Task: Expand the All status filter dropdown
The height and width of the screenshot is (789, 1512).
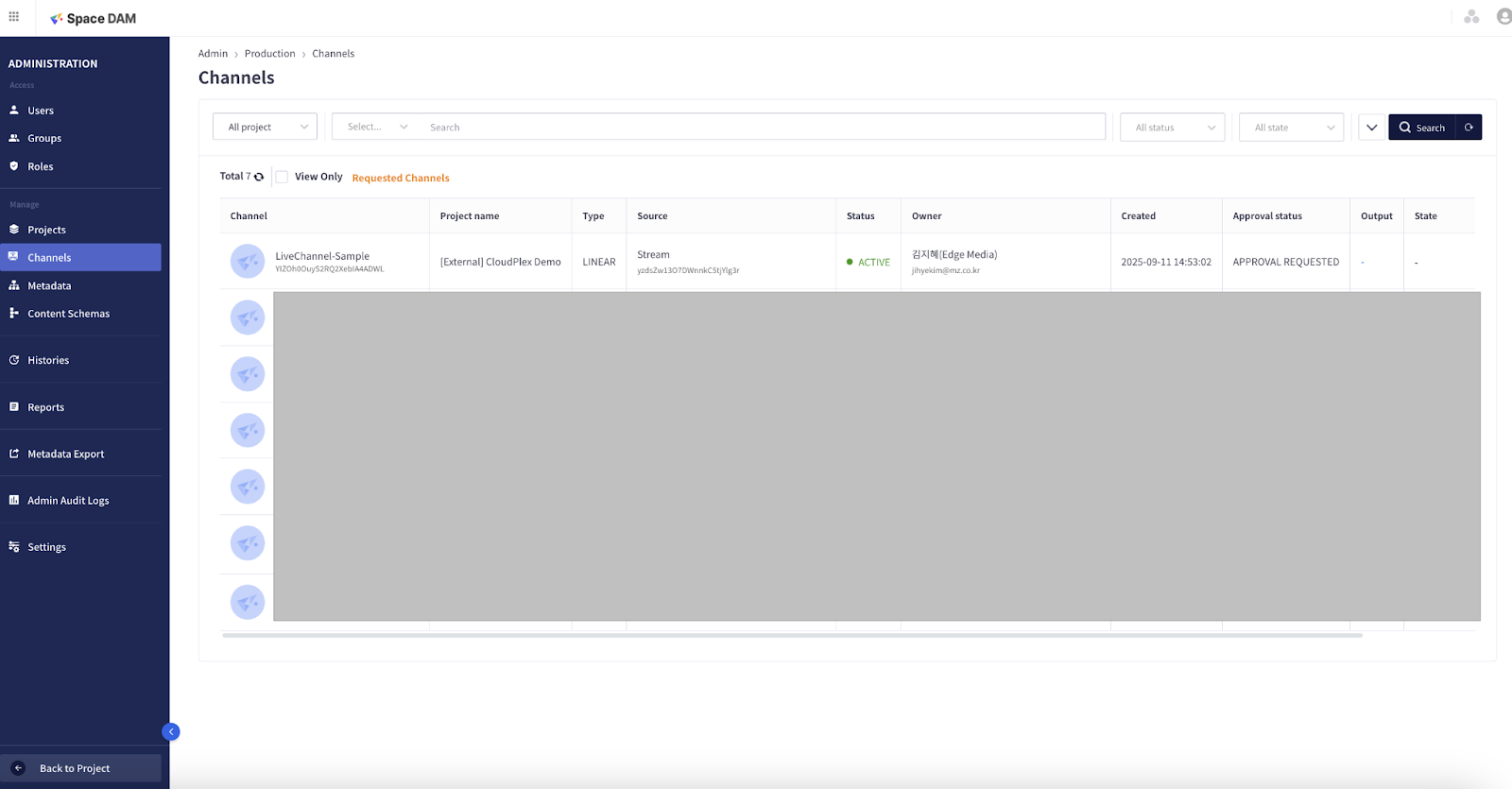Action: point(1172,128)
